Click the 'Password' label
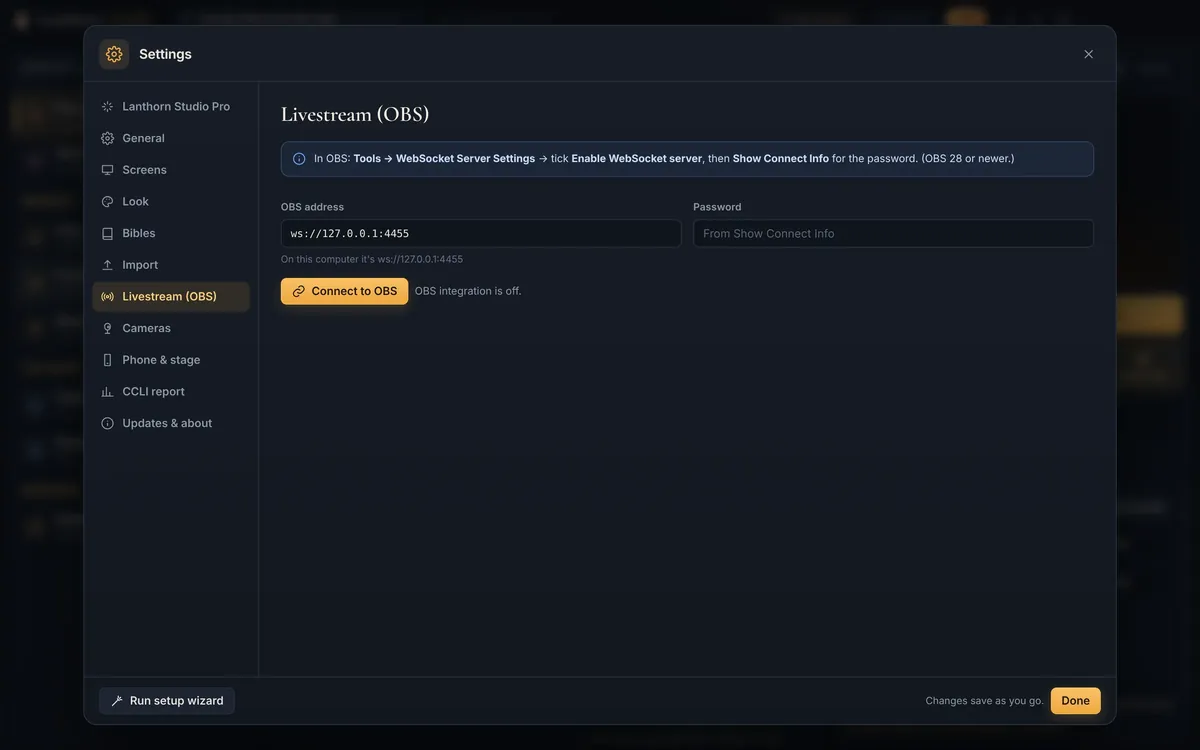The width and height of the screenshot is (1200, 750). 717,207
